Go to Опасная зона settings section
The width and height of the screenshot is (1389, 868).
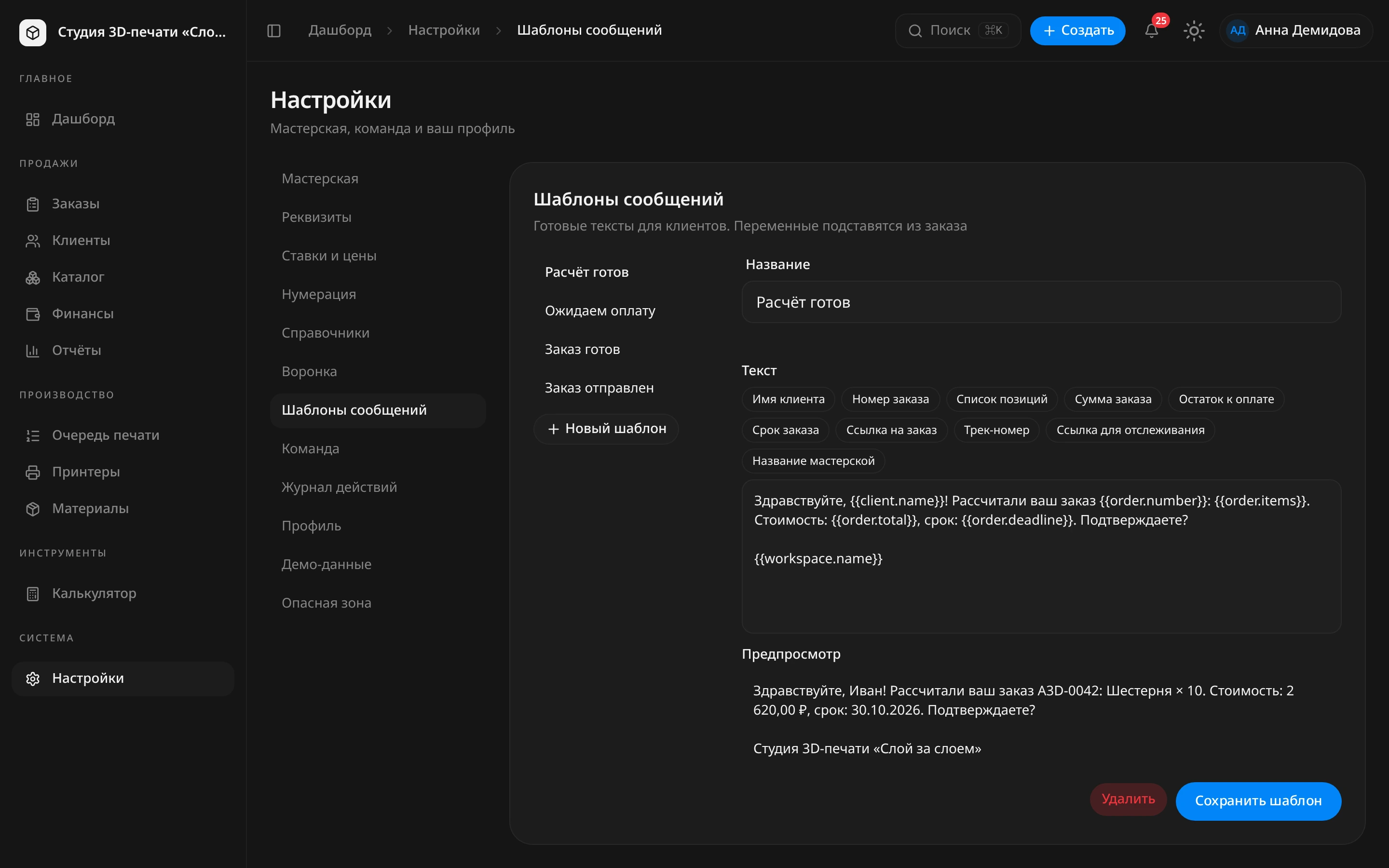coord(326,603)
